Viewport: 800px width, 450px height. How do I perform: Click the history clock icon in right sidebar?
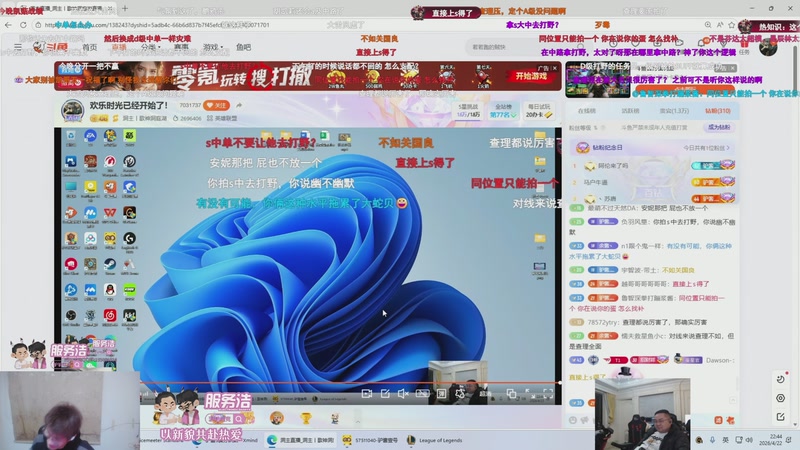(x=780, y=379)
